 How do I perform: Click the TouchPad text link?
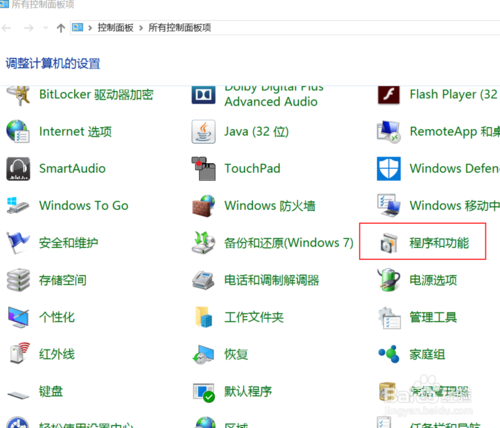pyautogui.click(x=252, y=169)
